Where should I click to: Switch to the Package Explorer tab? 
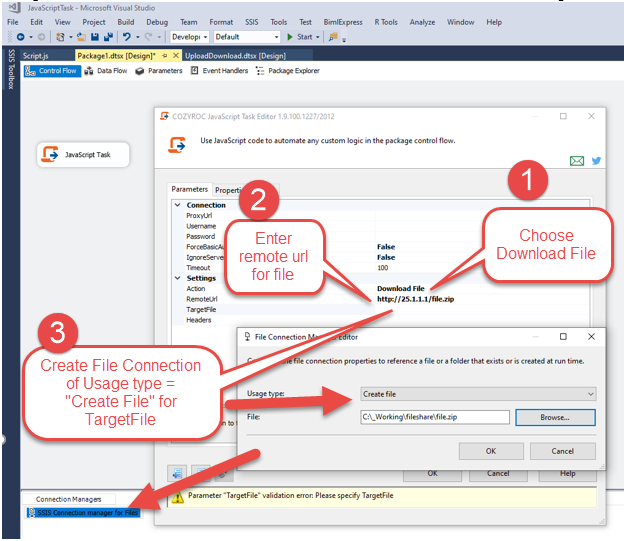(x=288, y=71)
